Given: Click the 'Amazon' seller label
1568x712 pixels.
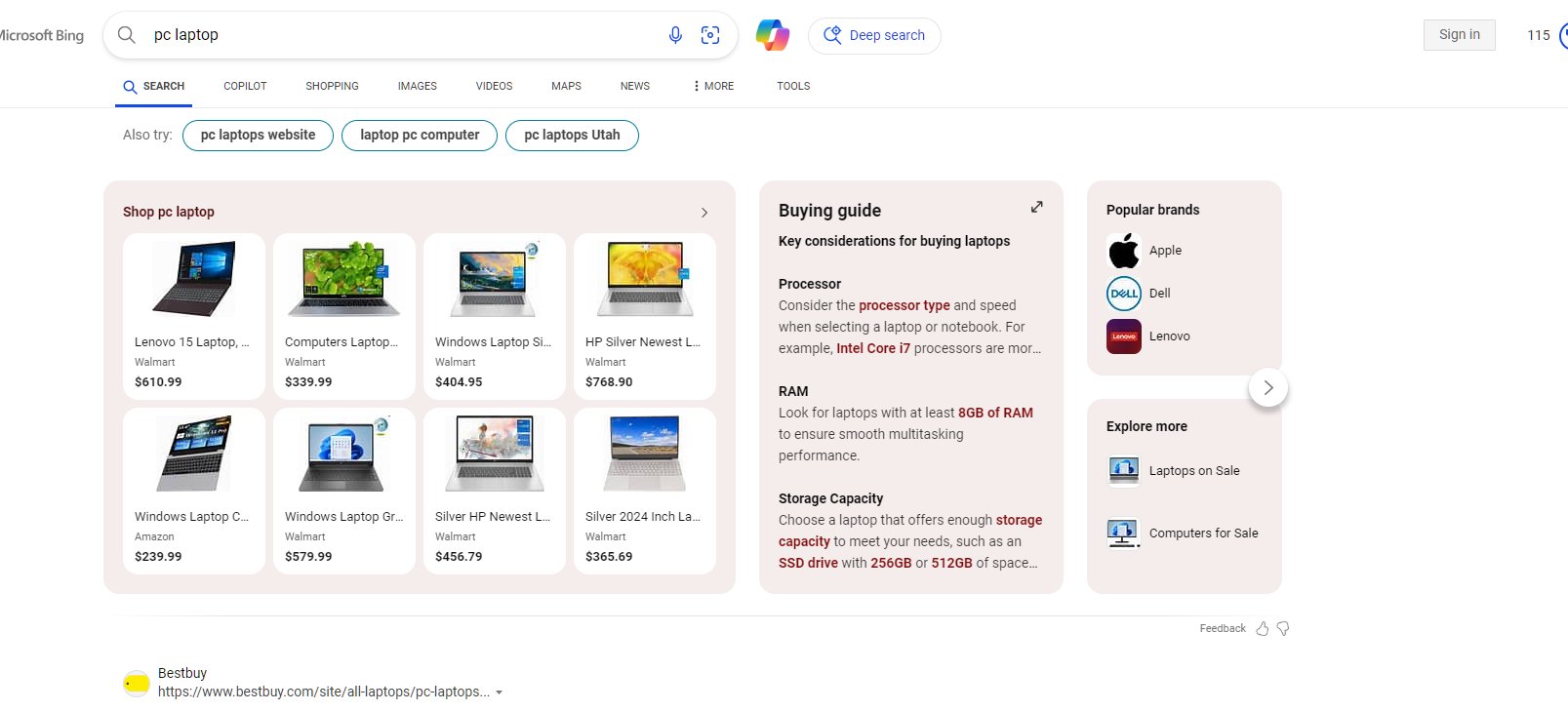Looking at the screenshot, I should (154, 537).
